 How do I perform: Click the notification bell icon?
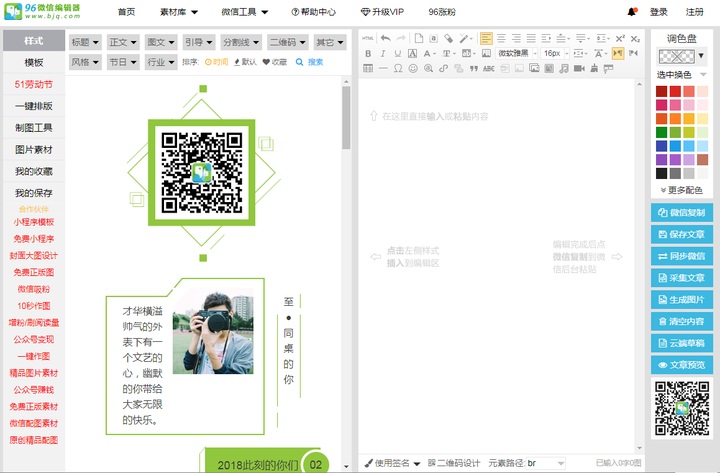tap(632, 12)
